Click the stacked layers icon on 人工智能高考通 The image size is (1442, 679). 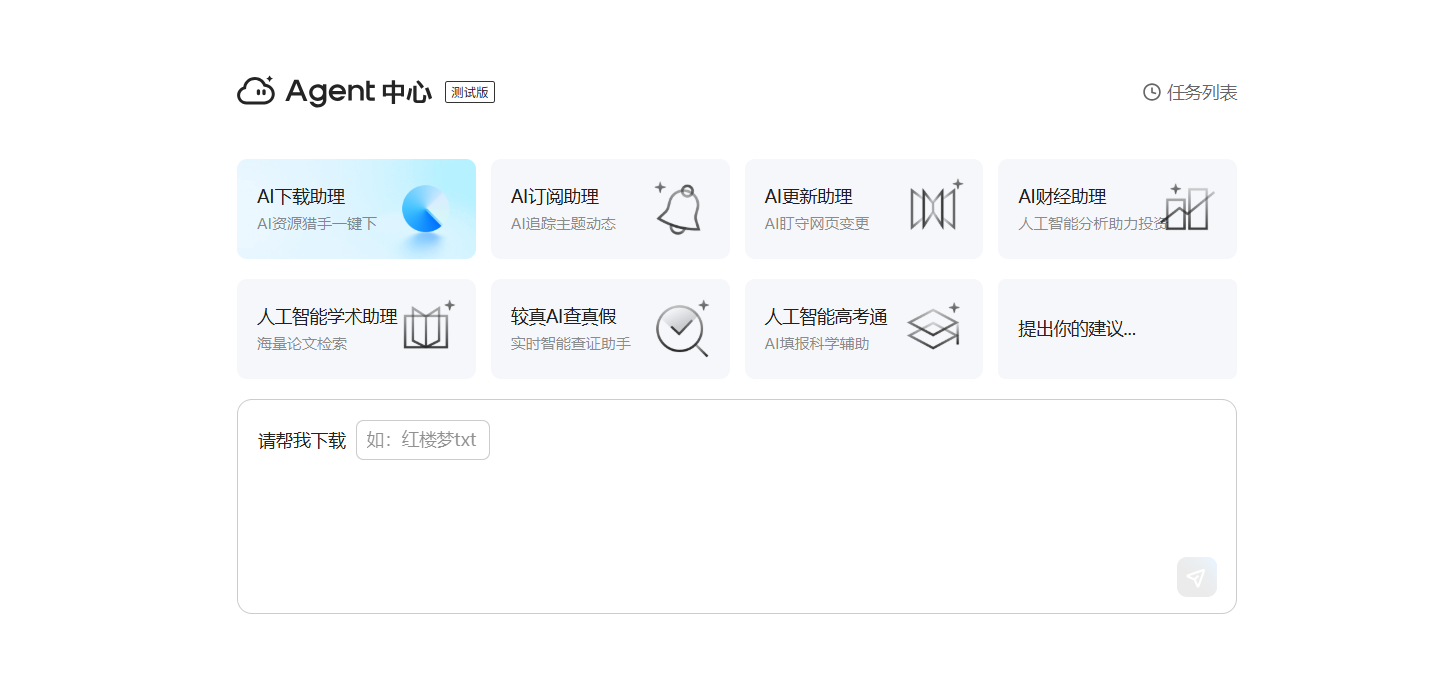[933, 328]
